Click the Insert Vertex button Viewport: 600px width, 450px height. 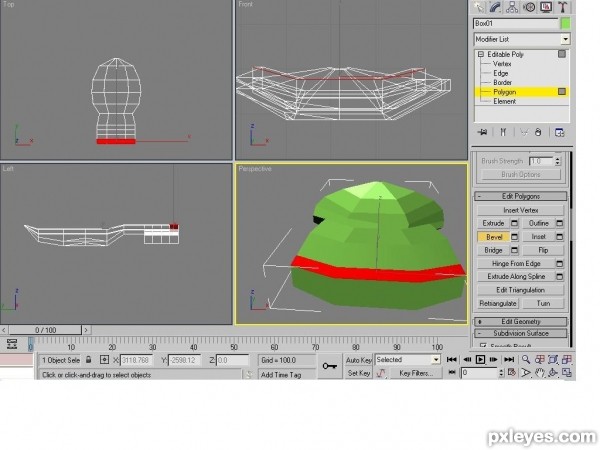click(520, 210)
